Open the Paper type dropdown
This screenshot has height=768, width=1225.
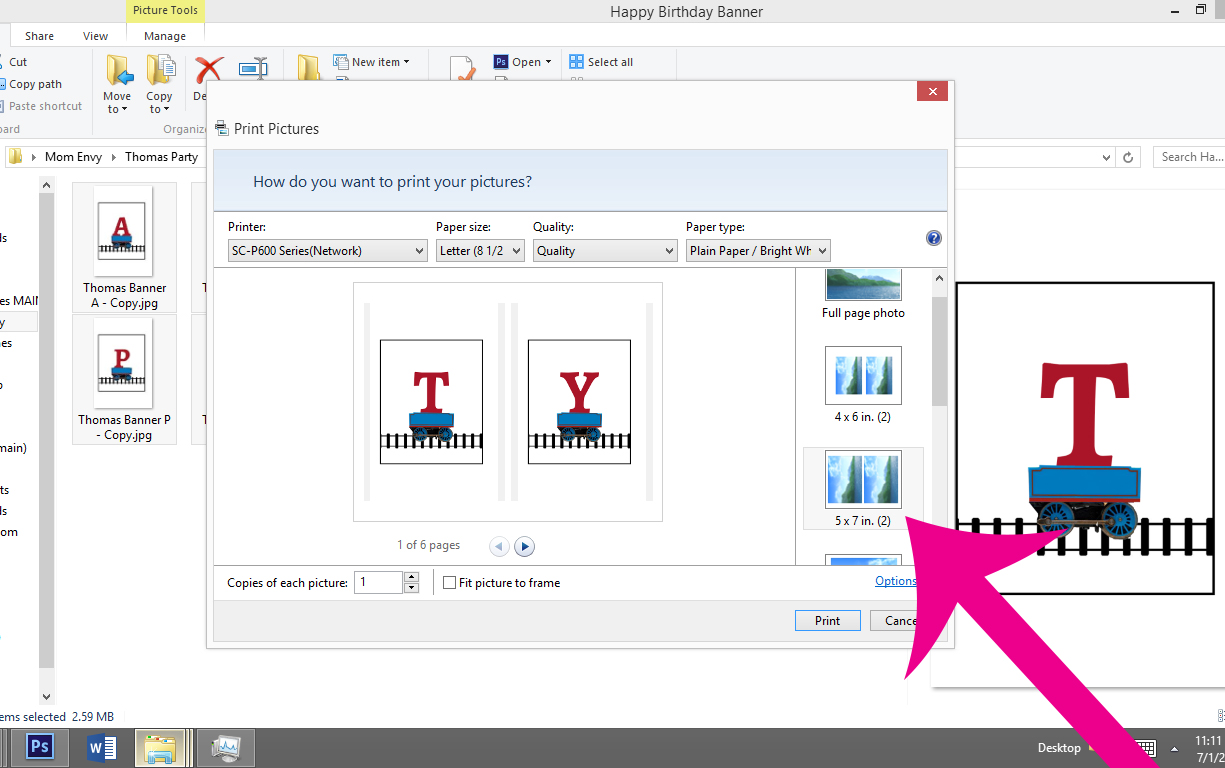tap(758, 251)
